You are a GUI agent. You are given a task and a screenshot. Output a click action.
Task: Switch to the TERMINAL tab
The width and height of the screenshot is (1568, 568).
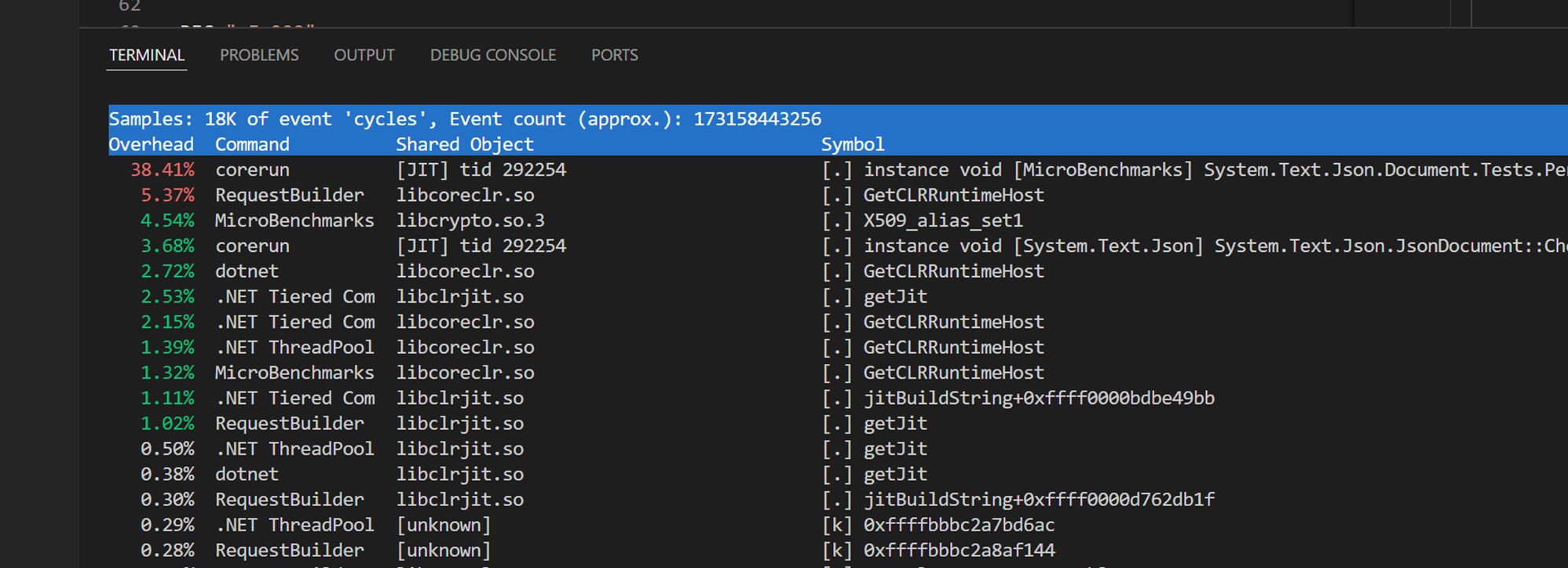(x=147, y=55)
